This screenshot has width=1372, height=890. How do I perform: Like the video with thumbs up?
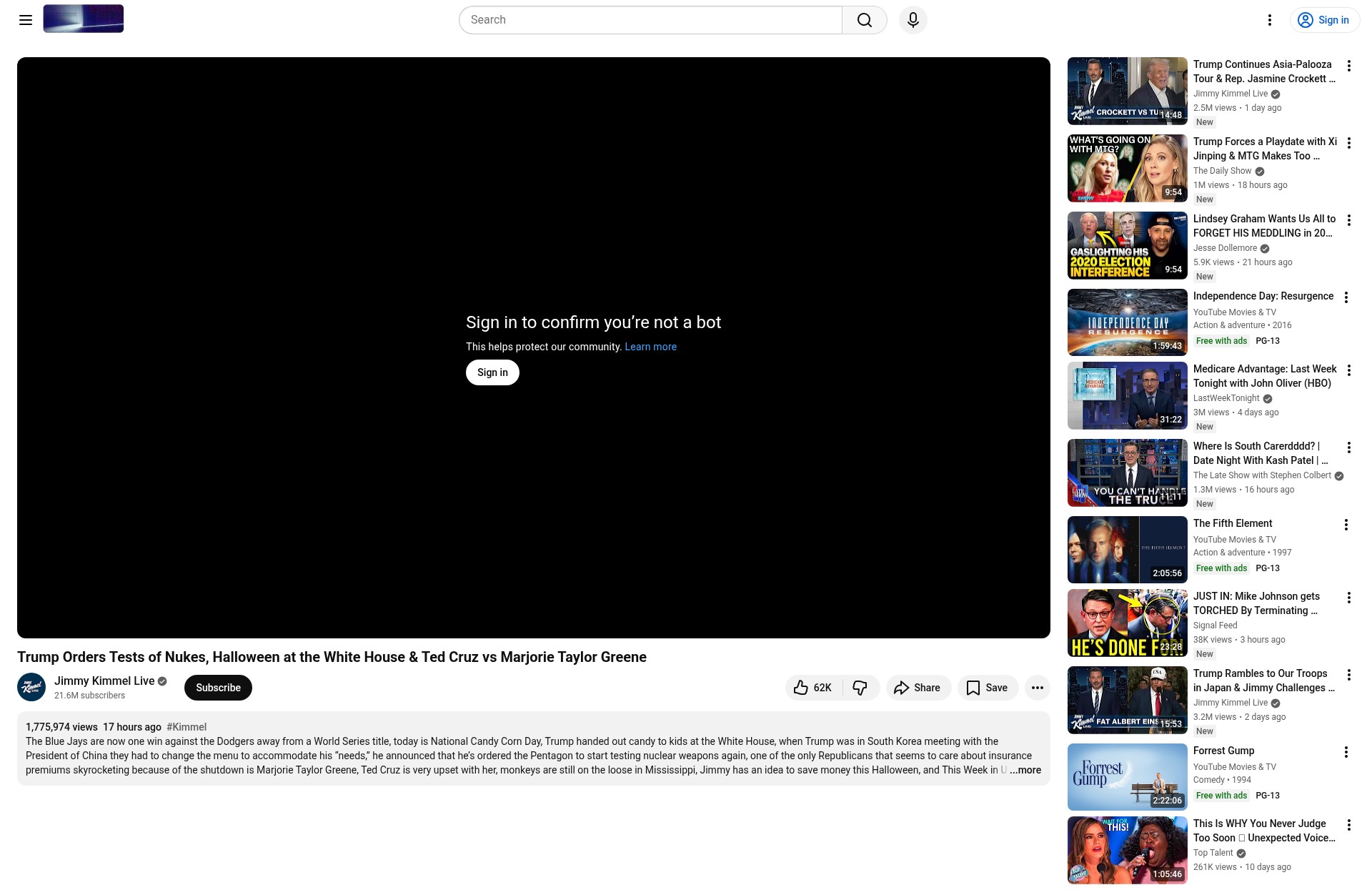pos(813,688)
